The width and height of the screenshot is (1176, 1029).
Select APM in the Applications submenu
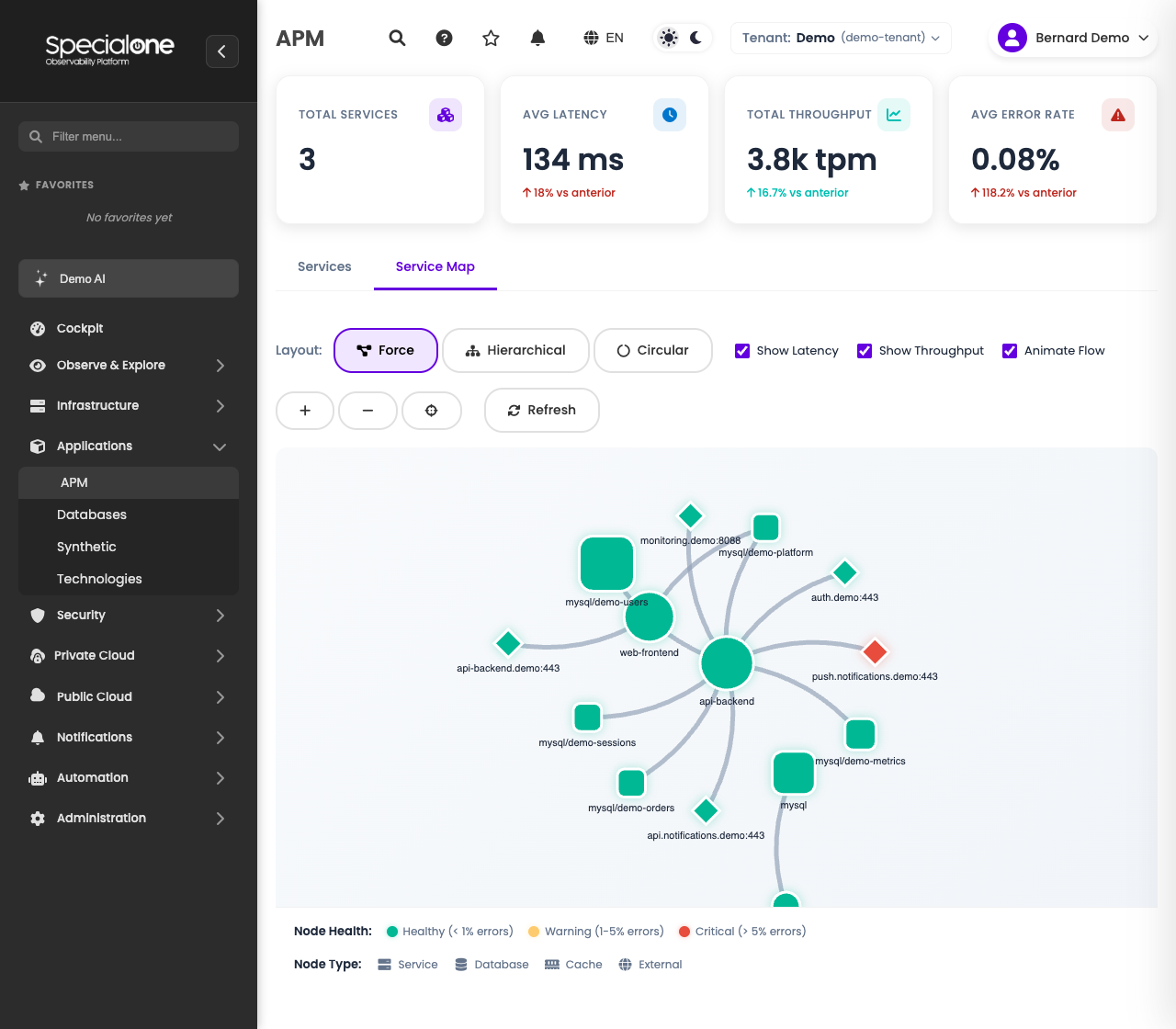[x=129, y=482]
